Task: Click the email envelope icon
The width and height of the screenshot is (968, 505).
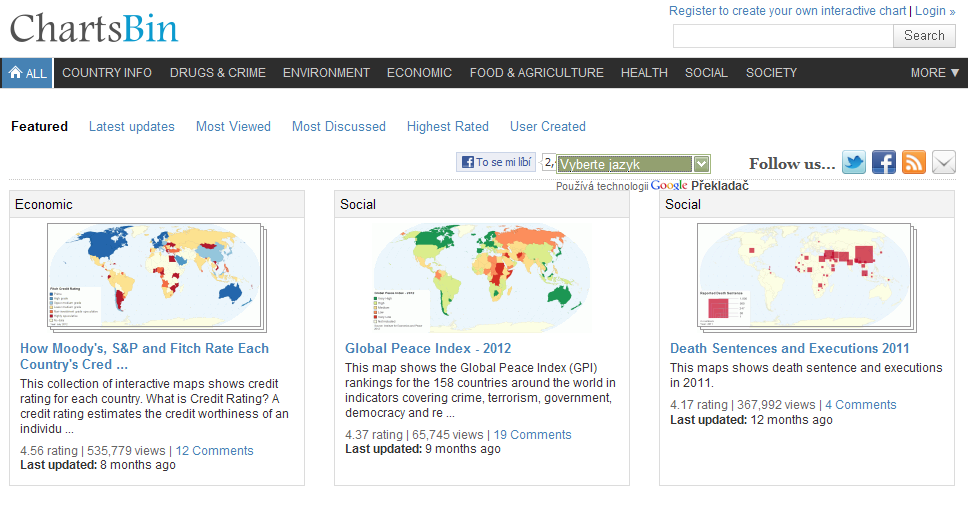Action: [x=944, y=162]
